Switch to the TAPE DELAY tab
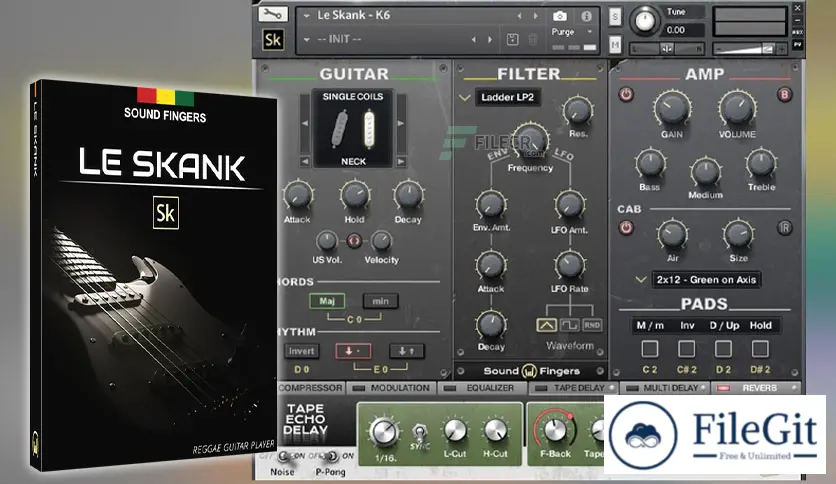 pyautogui.click(x=574, y=388)
